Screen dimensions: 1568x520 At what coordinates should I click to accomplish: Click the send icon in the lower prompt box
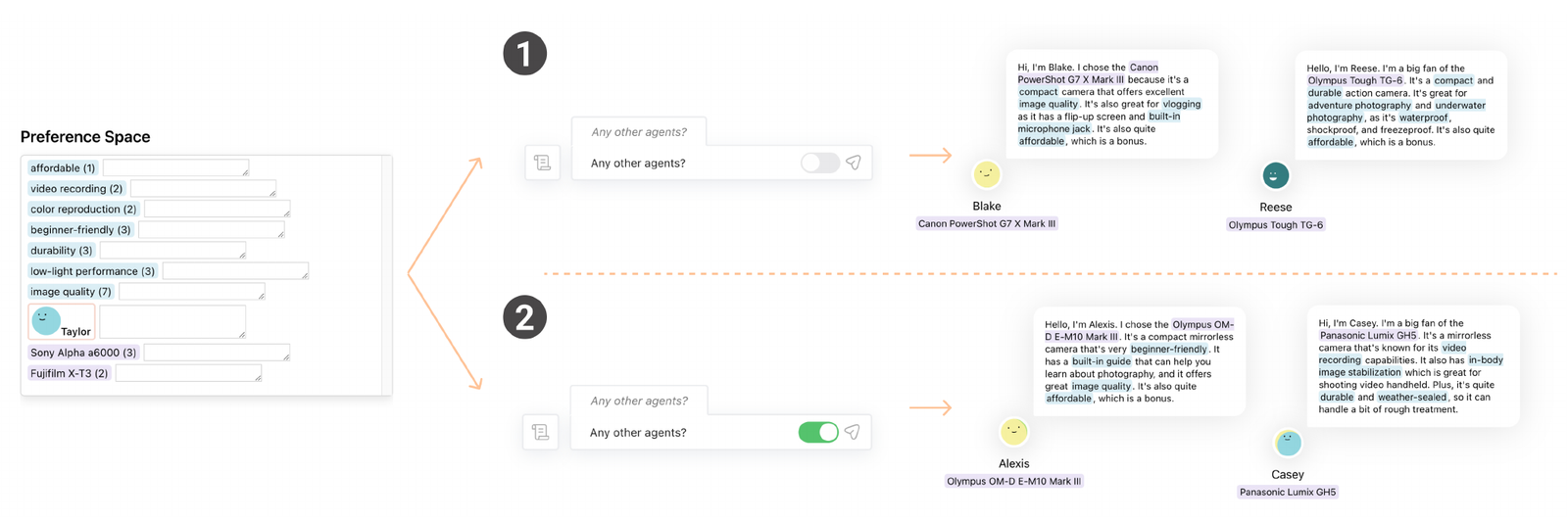853,432
